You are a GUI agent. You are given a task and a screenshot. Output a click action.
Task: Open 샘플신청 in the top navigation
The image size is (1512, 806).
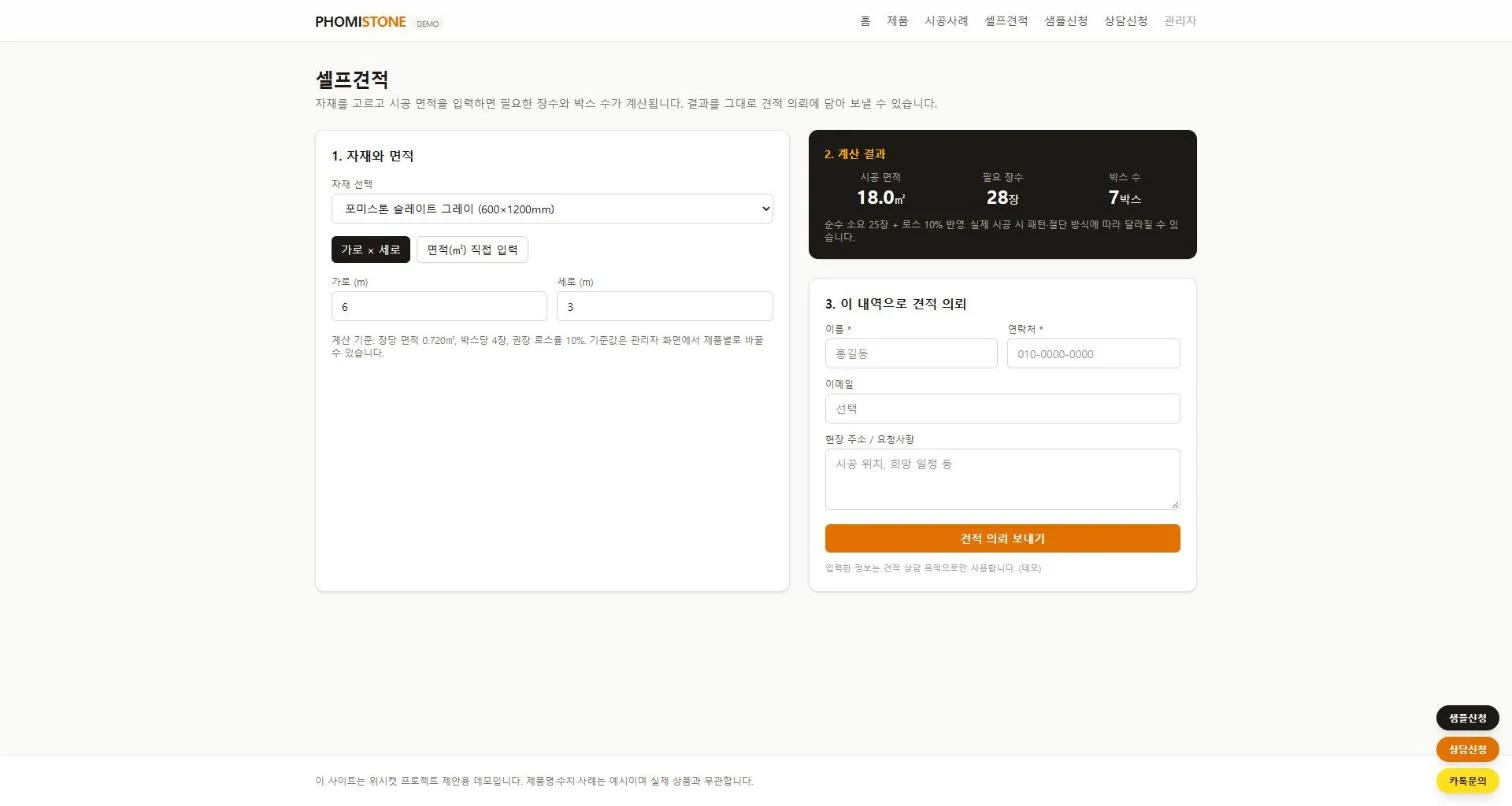[1066, 21]
